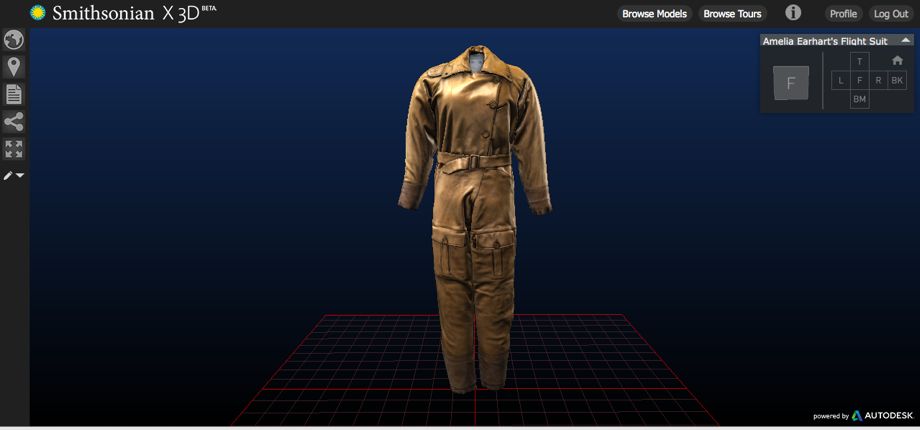920x430 pixels.
Task: Click the info circle icon in header
Action: [x=793, y=13]
